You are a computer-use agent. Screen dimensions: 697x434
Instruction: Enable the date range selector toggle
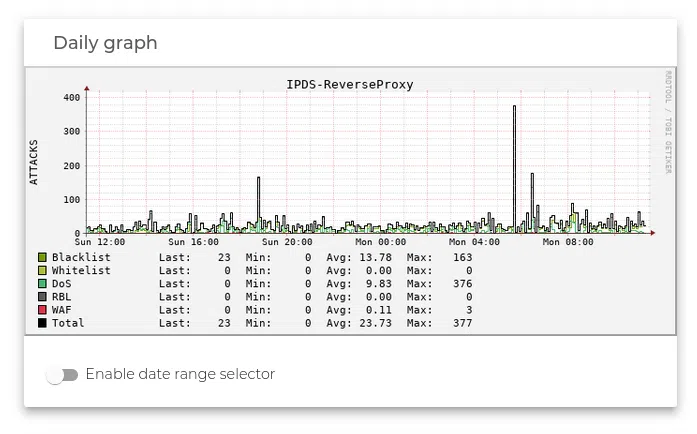[x=62, y=375]
